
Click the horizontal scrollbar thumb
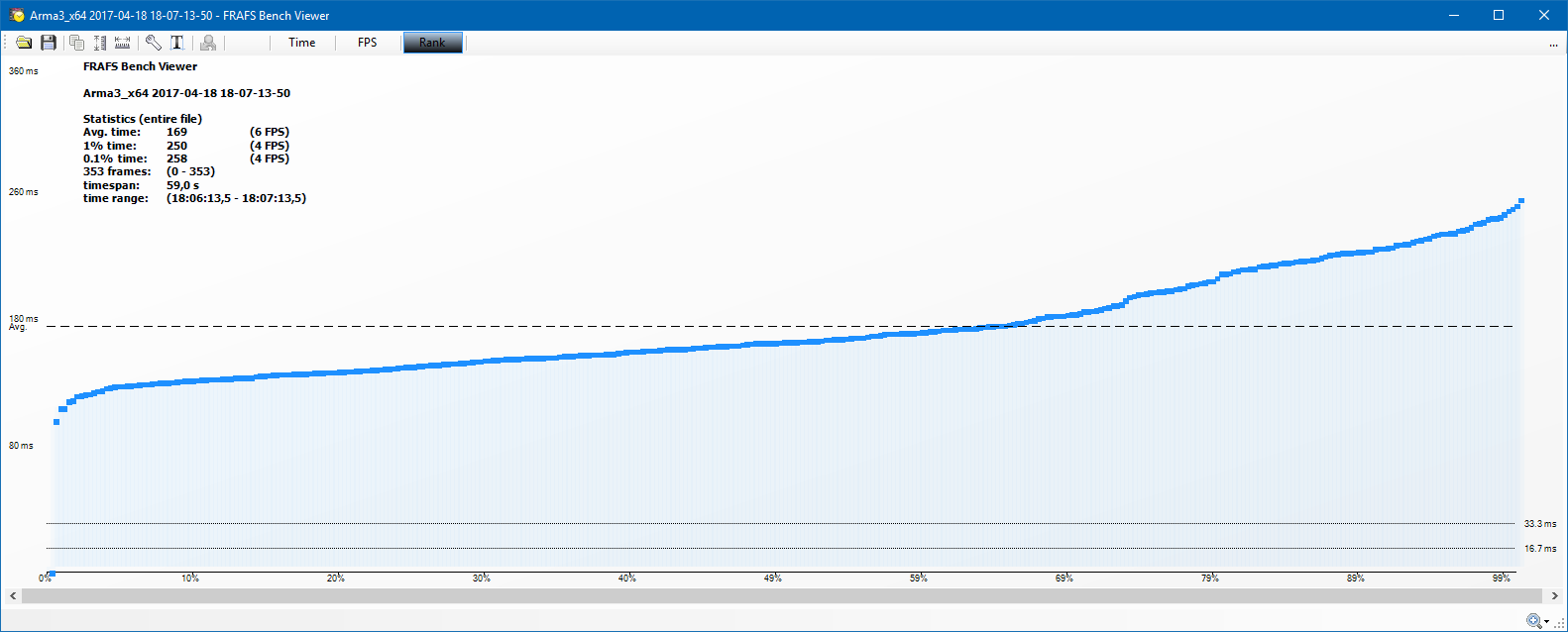pyautogui.click(x=782, y=596)
